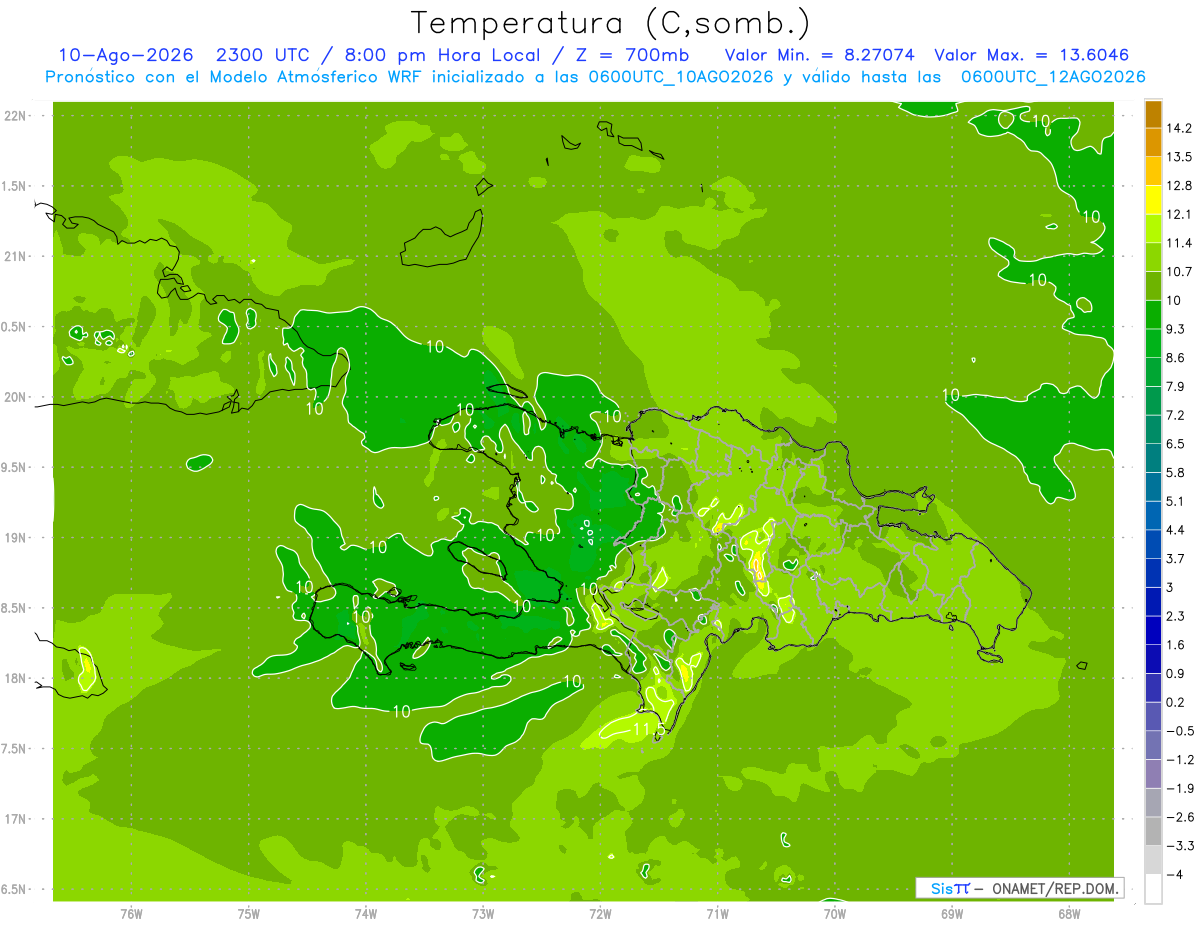Image resolution: width=1200 pixels, height=927 pixels.
Task: Click the "72W" longitude axis label
Action: pos(600,913)
